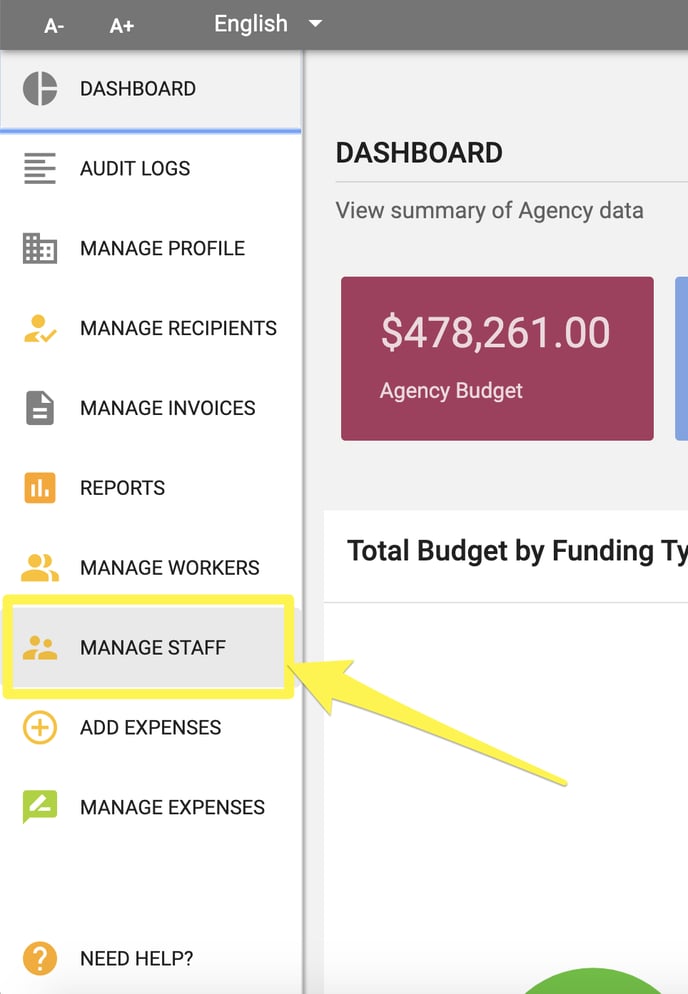Open the Manage Invoices document icon
Screen dimensions: 688x994
pyautogui.click(x=40, y=408)
